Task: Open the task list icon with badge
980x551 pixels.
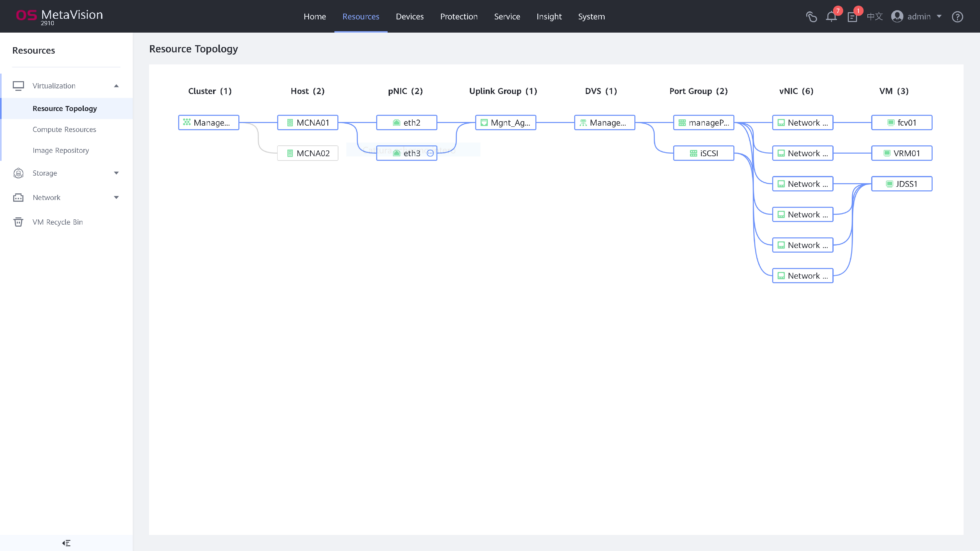Action: coord(852,17)
